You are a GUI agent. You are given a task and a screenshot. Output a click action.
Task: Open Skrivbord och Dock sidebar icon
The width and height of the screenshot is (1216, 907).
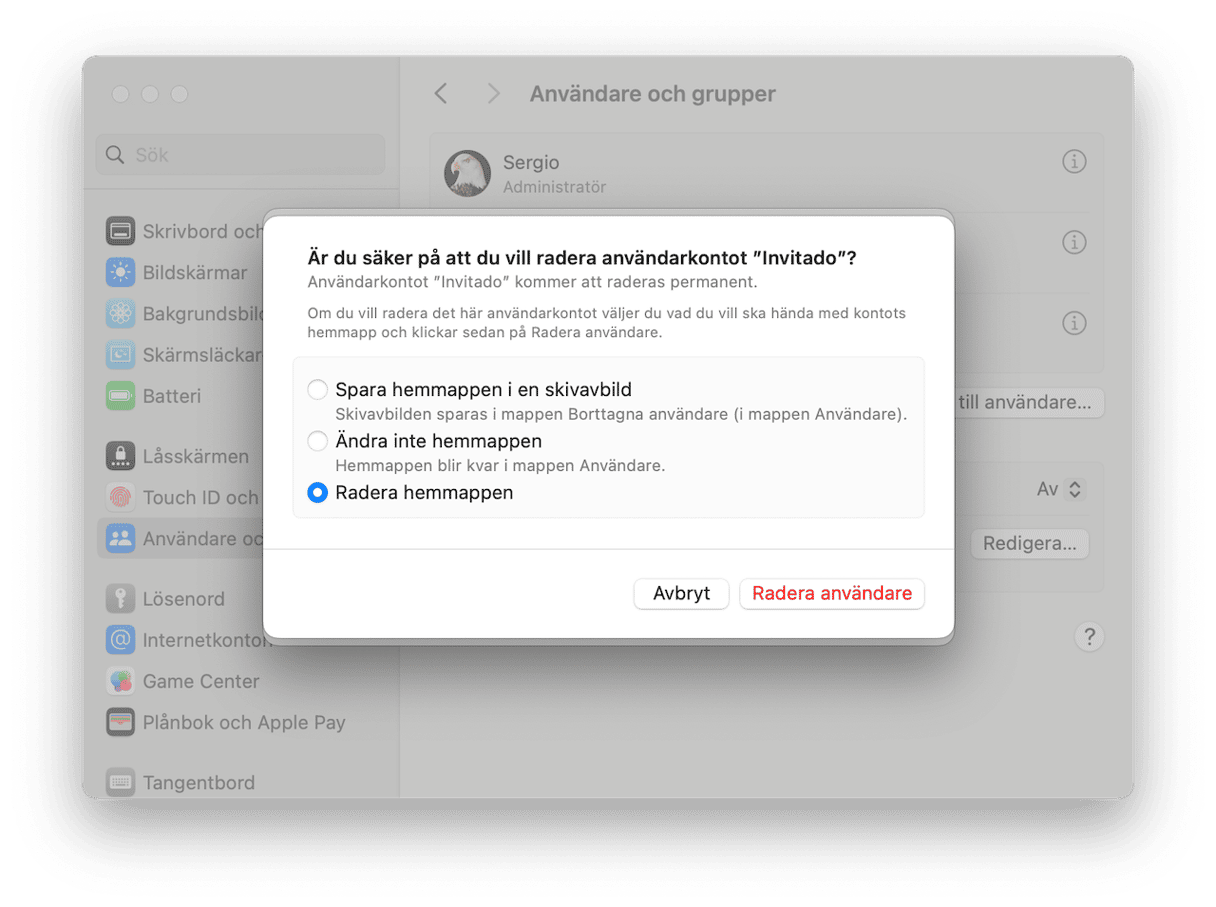tap(121, 231)
